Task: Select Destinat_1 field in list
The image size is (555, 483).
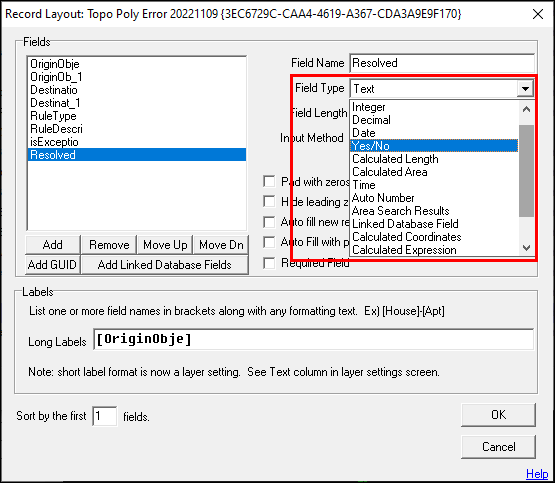Action: [137, 103]
